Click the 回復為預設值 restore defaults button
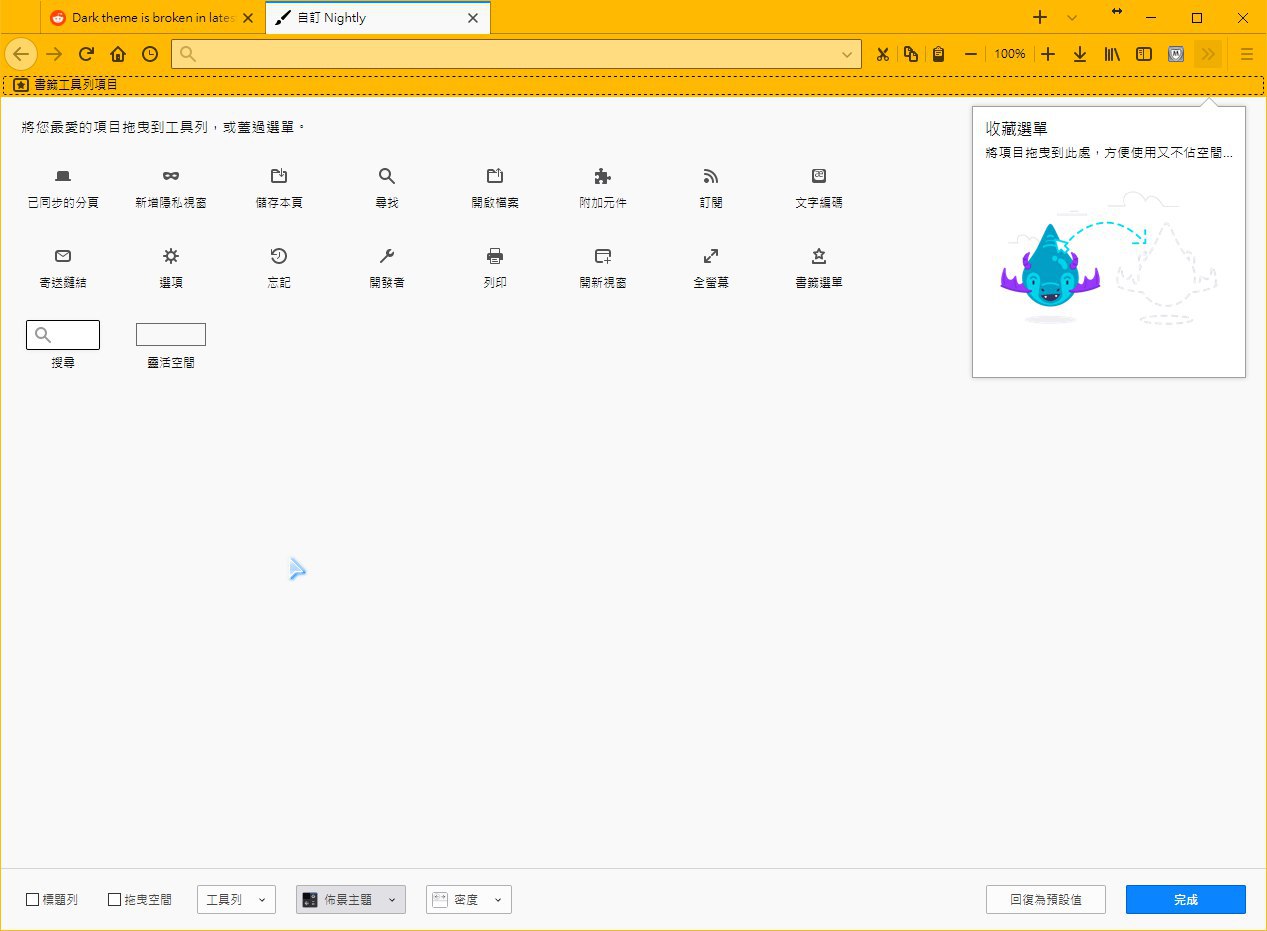 [x=1045, y=900]
